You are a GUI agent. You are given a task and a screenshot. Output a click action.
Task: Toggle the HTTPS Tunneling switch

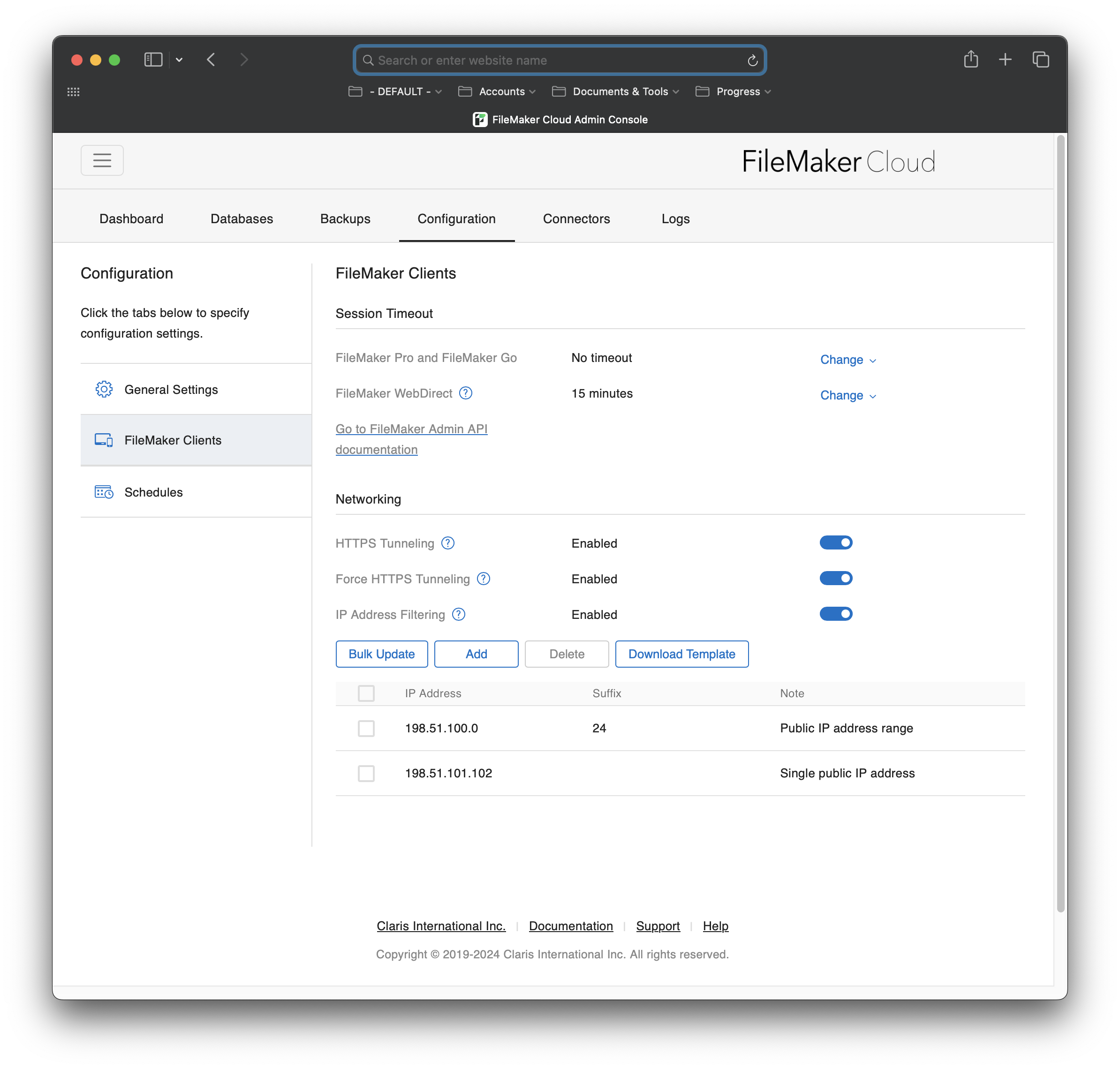pyautogui.click(x=836, y=542)
